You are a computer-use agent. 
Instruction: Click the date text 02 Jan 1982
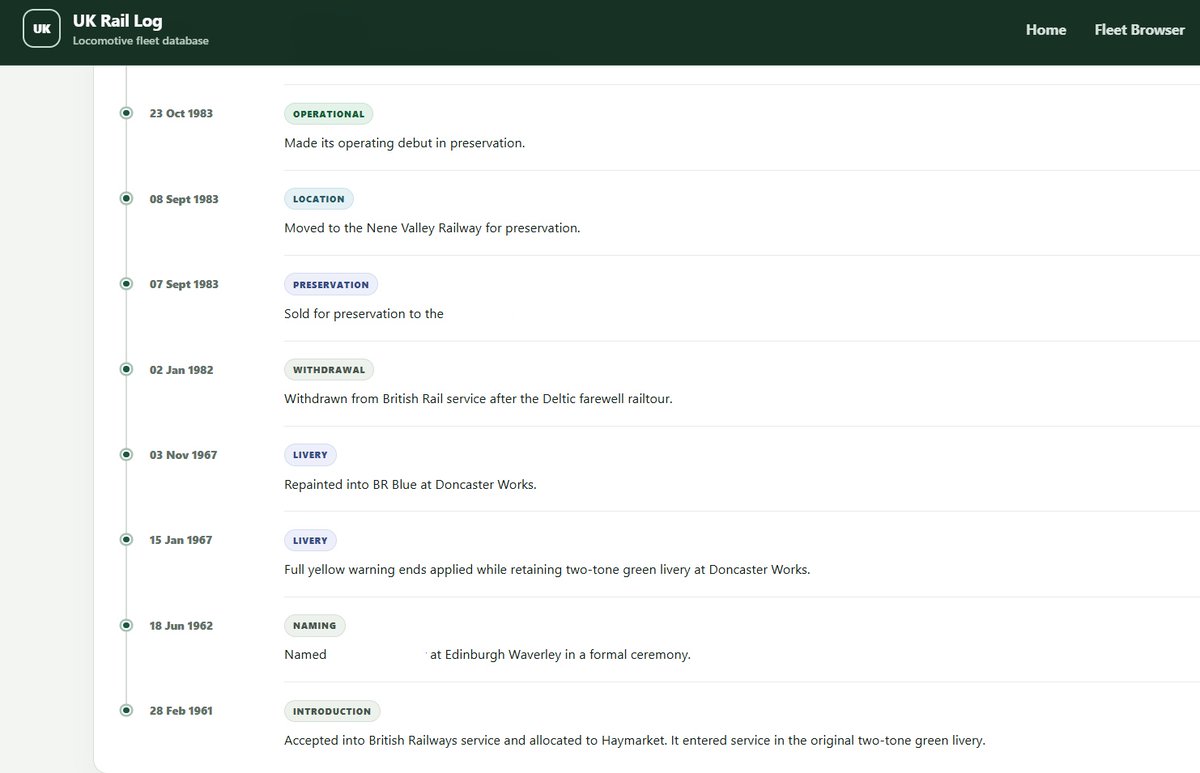click(x=181, y=370)
